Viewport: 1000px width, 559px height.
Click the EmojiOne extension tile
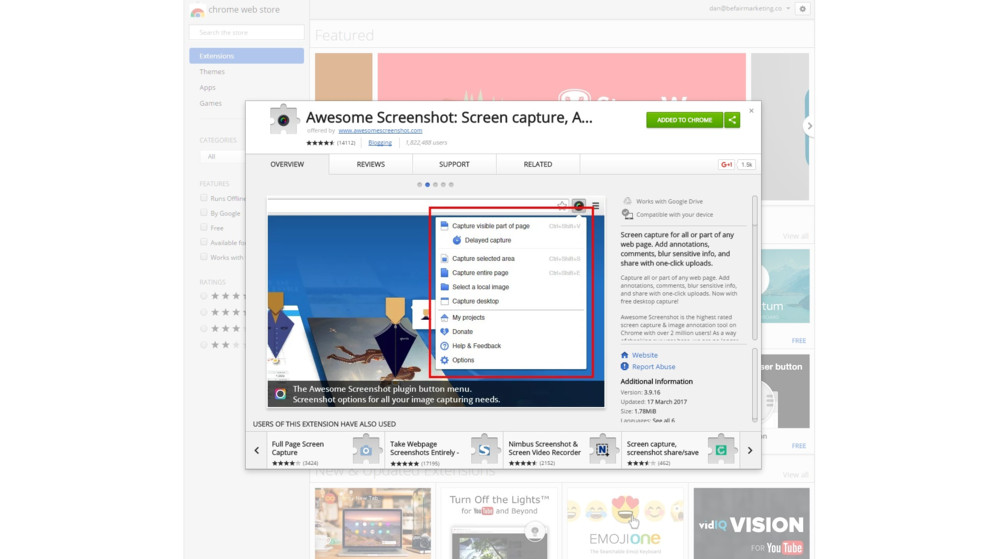click(625, 523)
